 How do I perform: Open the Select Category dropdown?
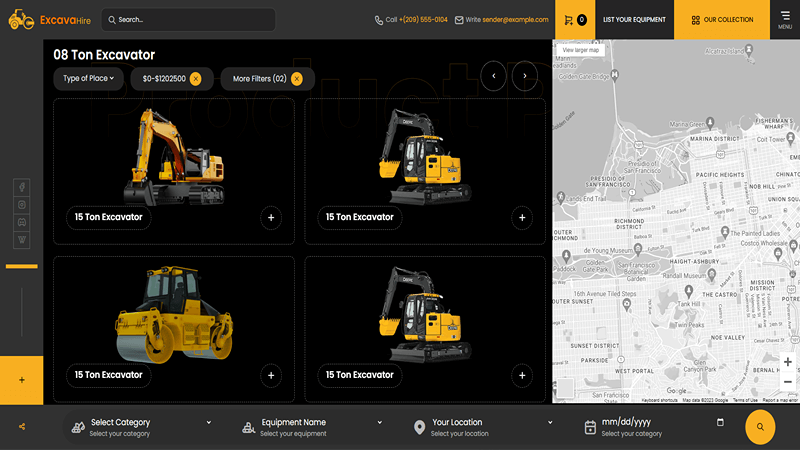tap(141, 427)
